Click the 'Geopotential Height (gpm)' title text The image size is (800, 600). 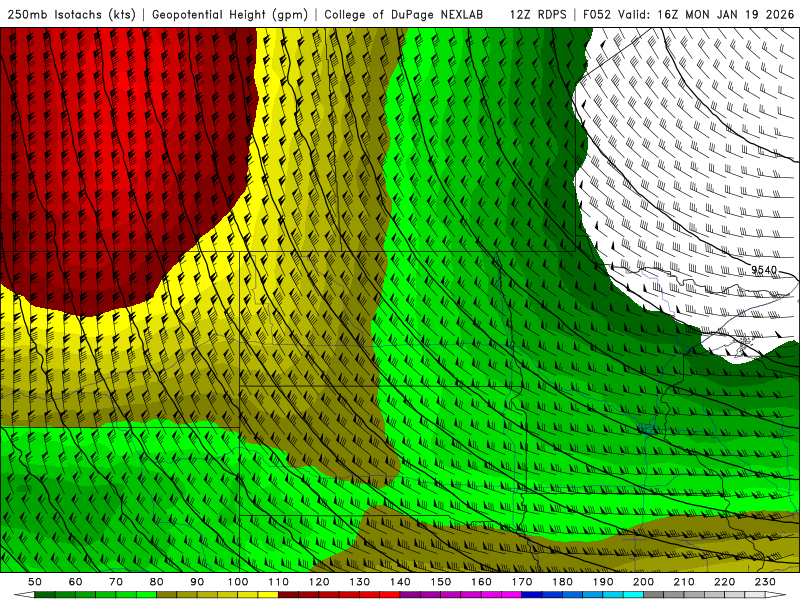pyautogui.click(x=230, y=14)
